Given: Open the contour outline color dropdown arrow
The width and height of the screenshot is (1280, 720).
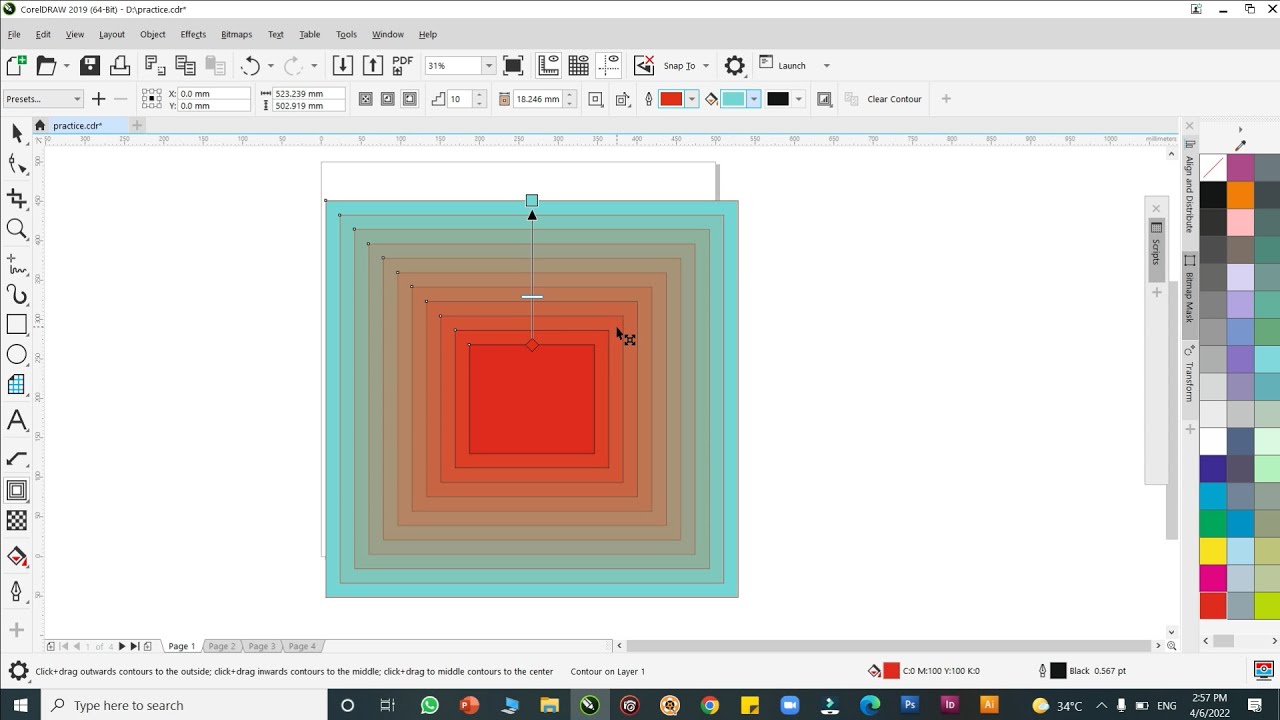Looking at the screenshot, I should pos(691,99).
